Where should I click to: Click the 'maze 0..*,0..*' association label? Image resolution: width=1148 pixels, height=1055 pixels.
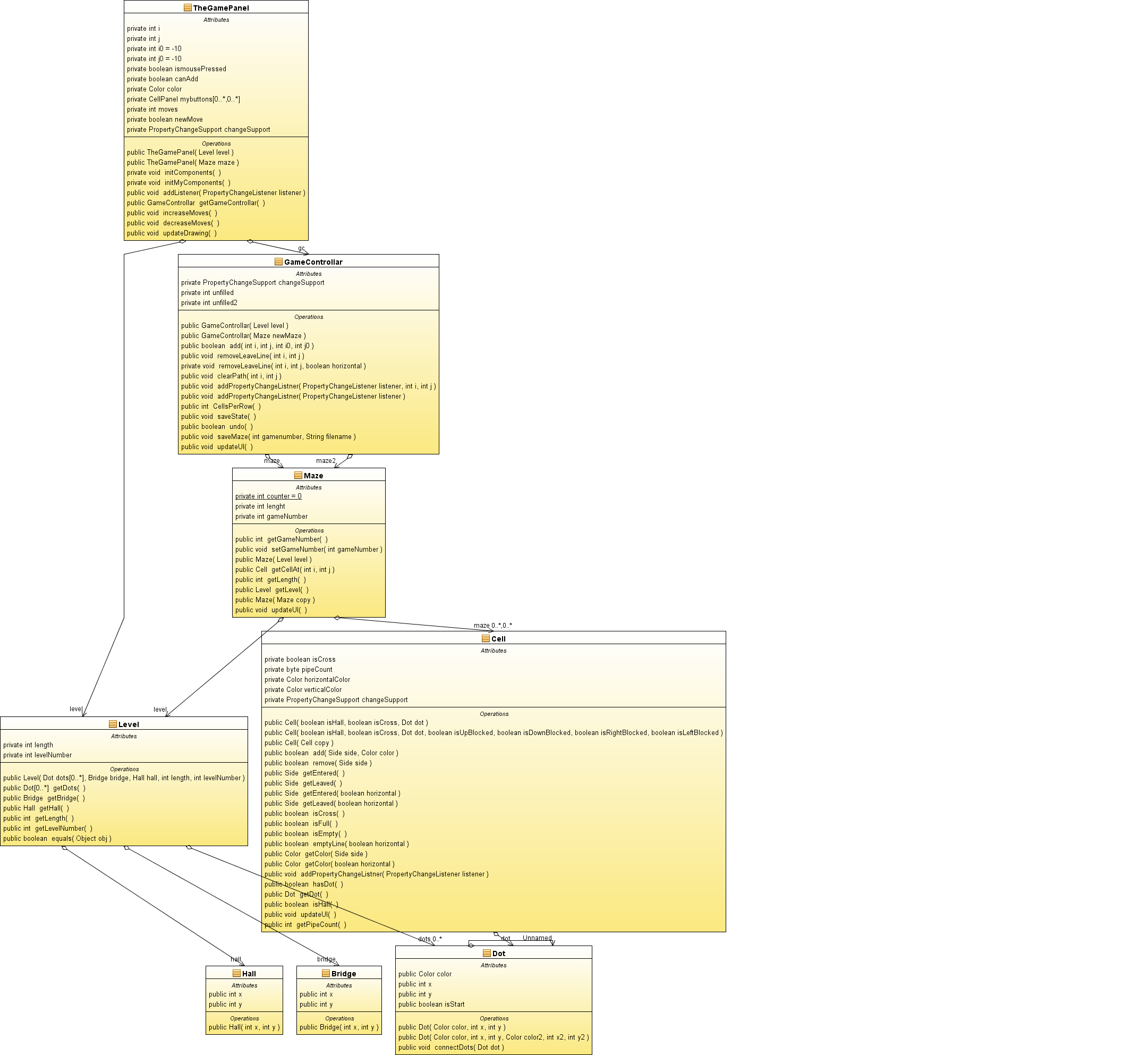pos(493,626)
